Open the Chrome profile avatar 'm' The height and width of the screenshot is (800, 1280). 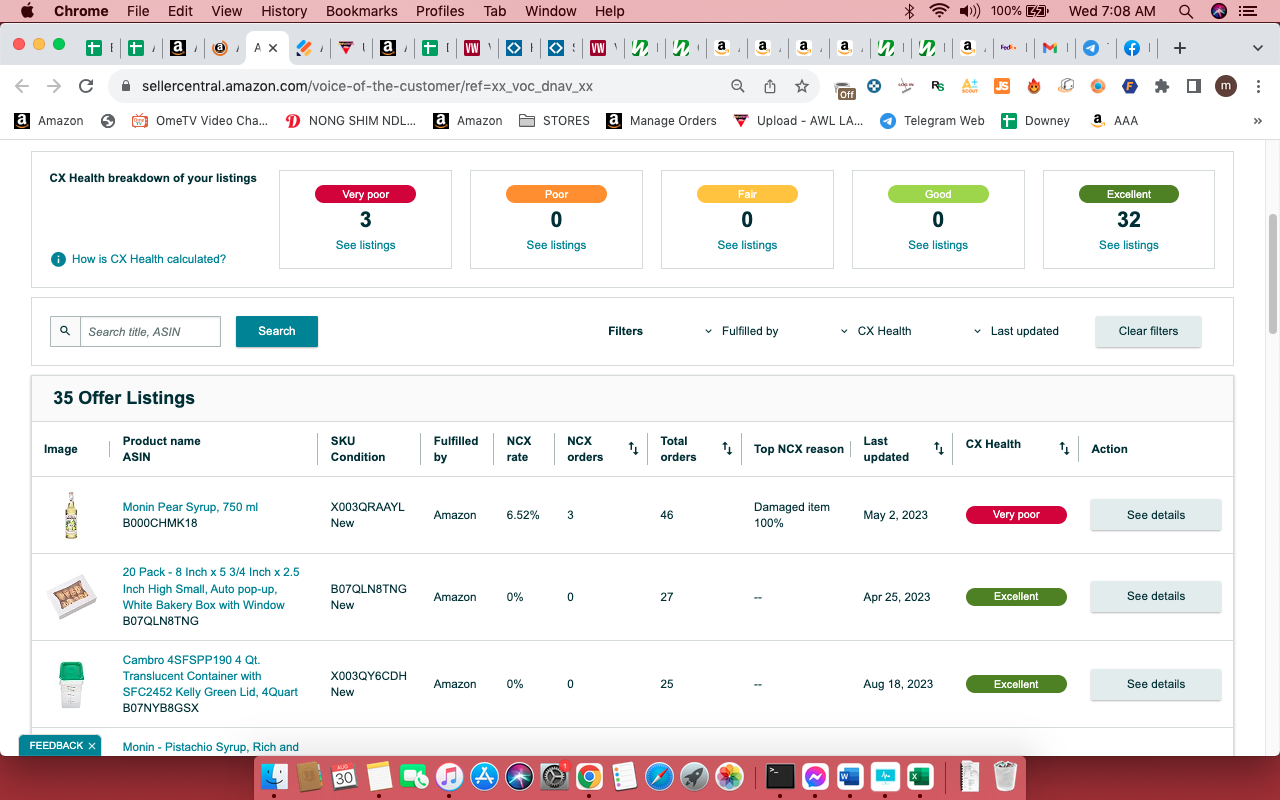1226,86
